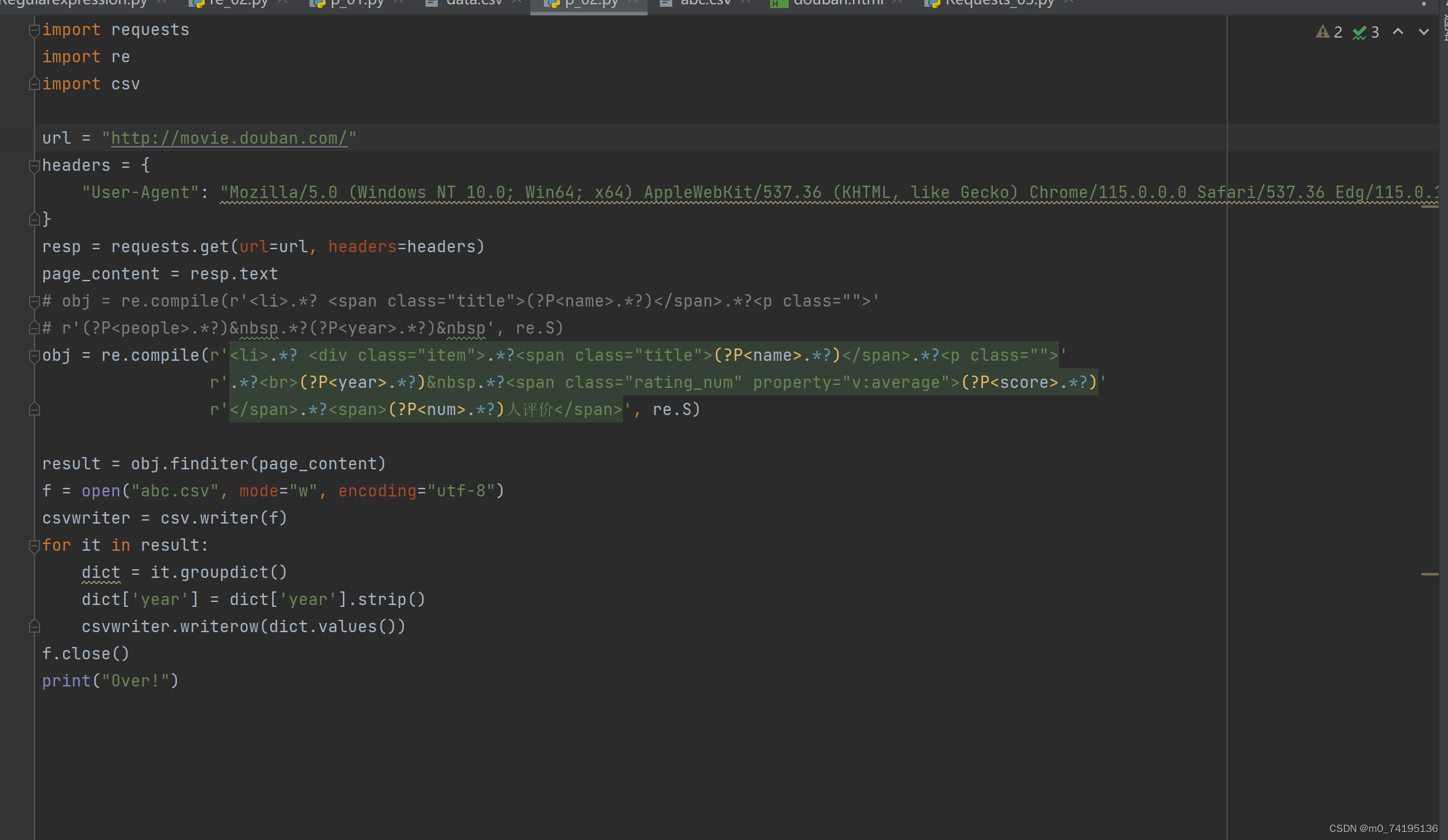Click the warnings indicator showing 2

point(1329,32)
